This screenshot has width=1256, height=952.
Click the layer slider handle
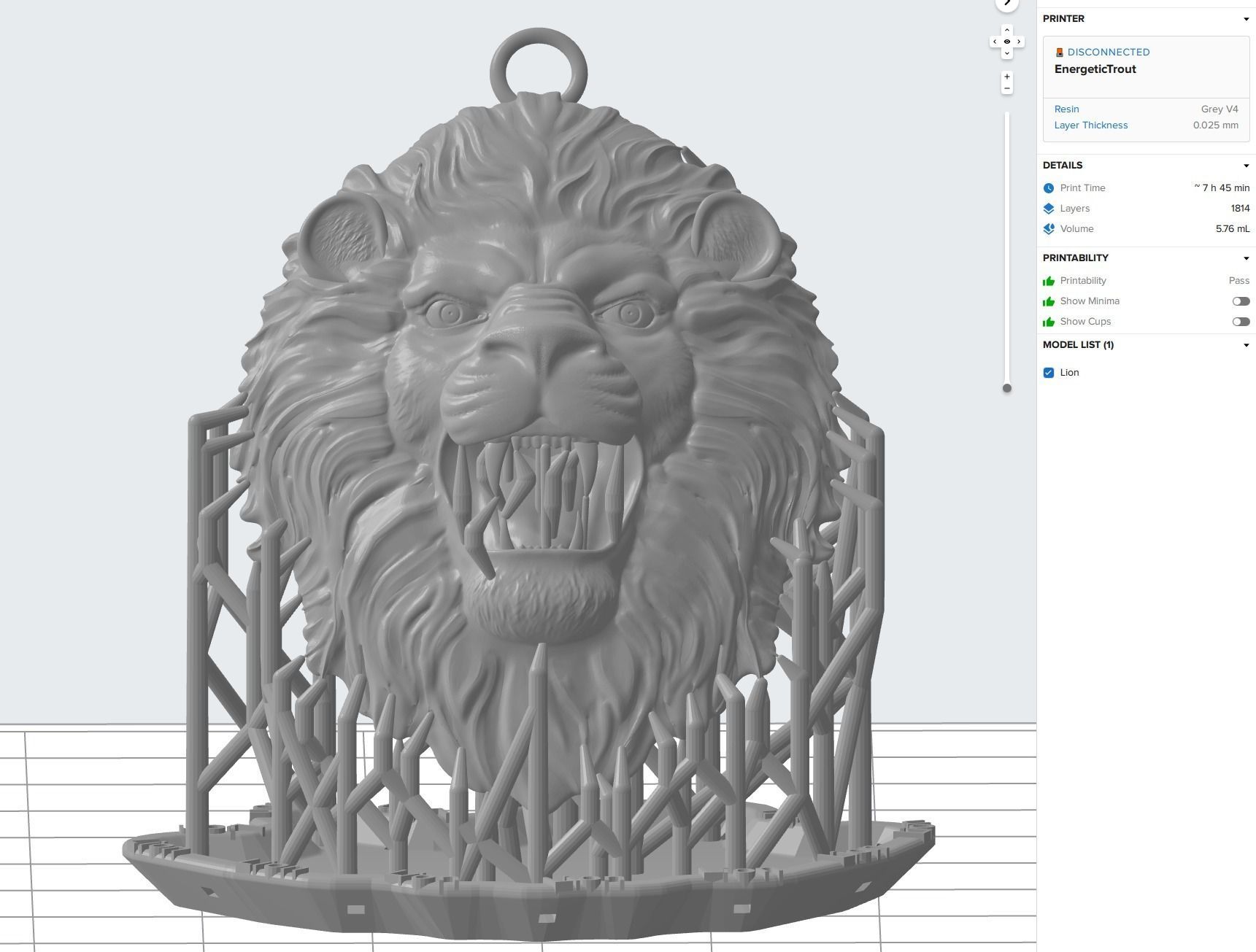pyautogui.click(x=1007, y=388)
